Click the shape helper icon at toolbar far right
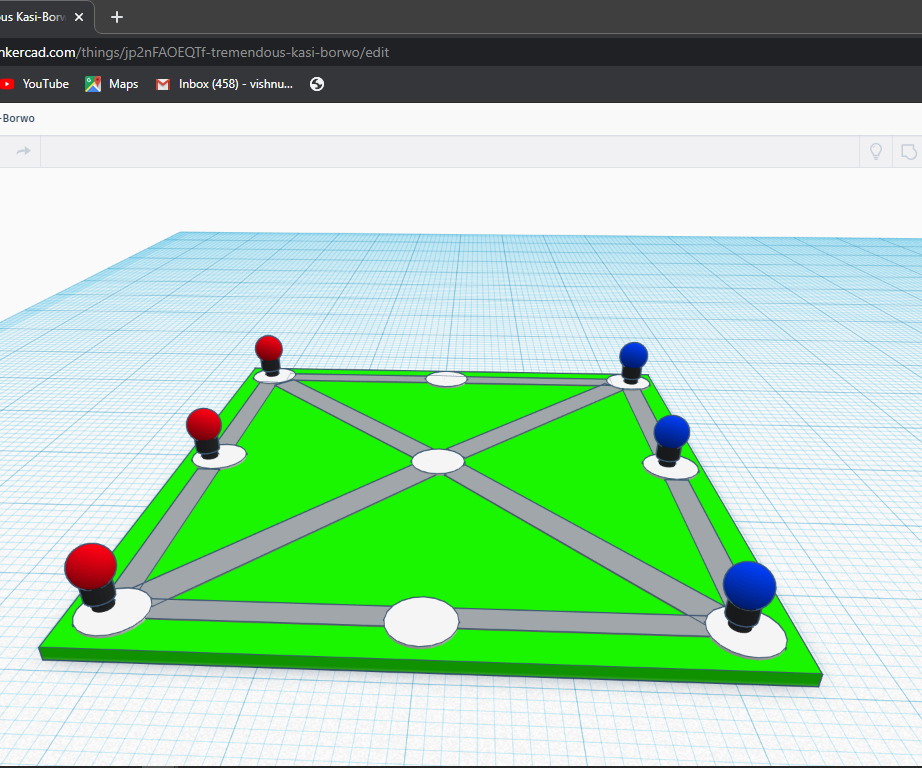Image resolution: width=922 pixels, height=768 pixels. pyautogui.click(x=907, y=151)
